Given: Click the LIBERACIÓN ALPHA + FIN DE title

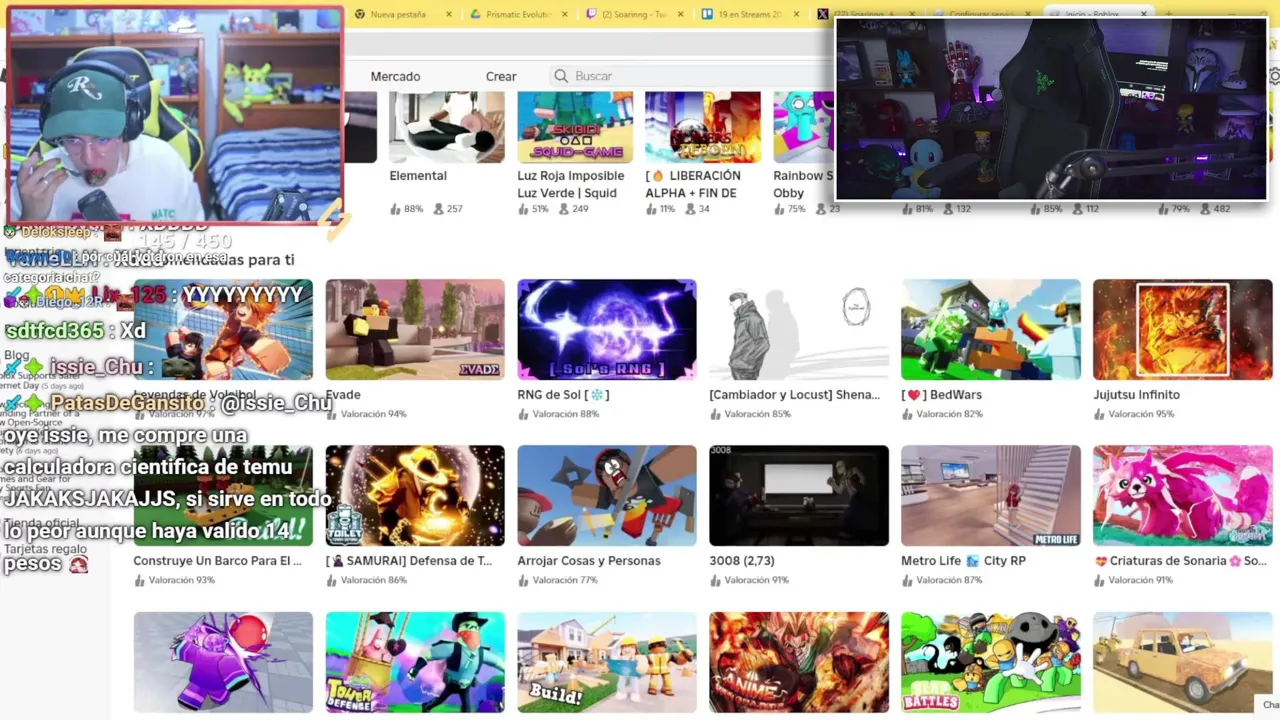Looking at the screenshot, I should tap(693, 184).
